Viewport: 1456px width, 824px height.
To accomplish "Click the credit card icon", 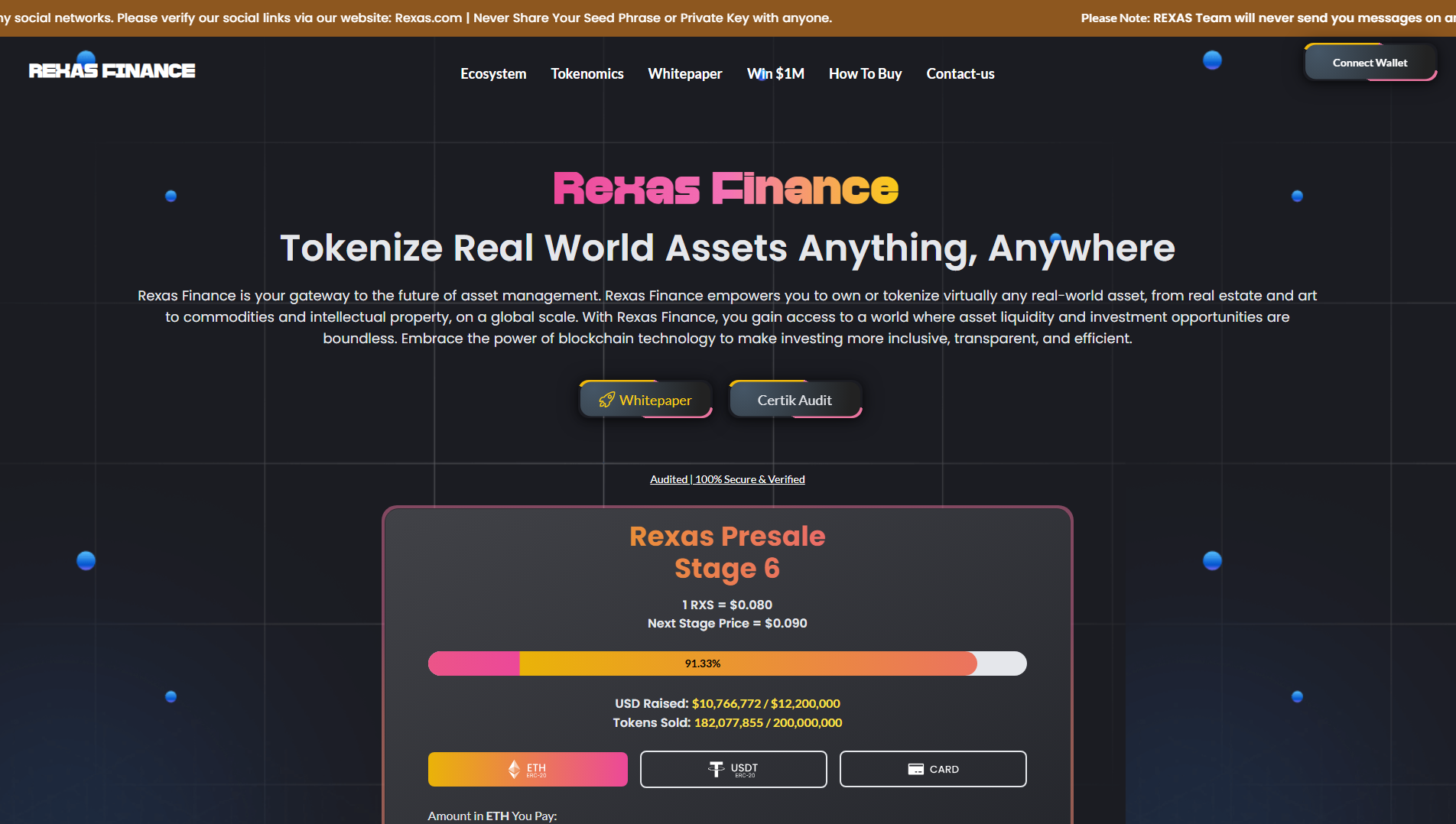I will pos(916,769).
